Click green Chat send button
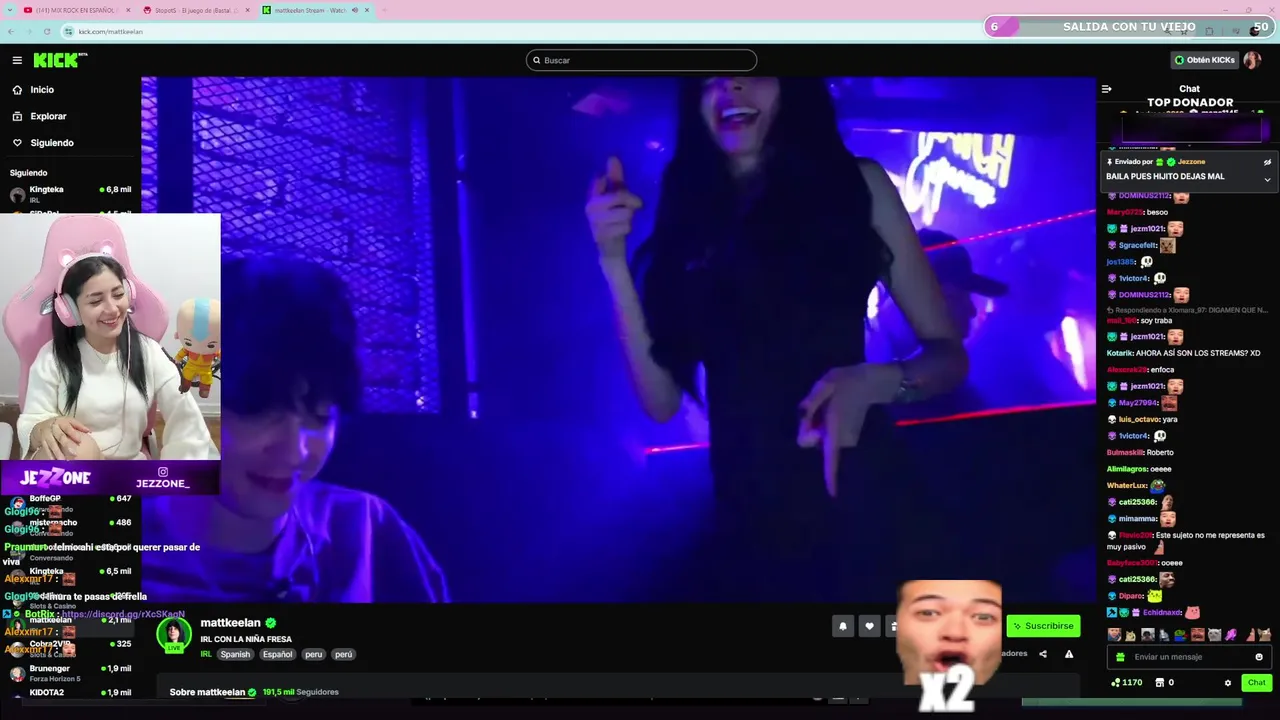Image resolution: width=1280 pixels, height=720 pixels. 1256,683
